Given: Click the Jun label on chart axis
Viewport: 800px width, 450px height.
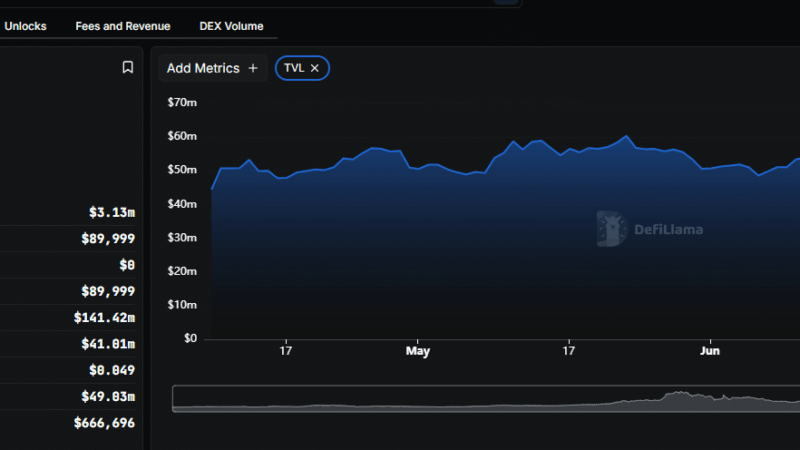Looking at the screenshot, I should tap(710, 351).
